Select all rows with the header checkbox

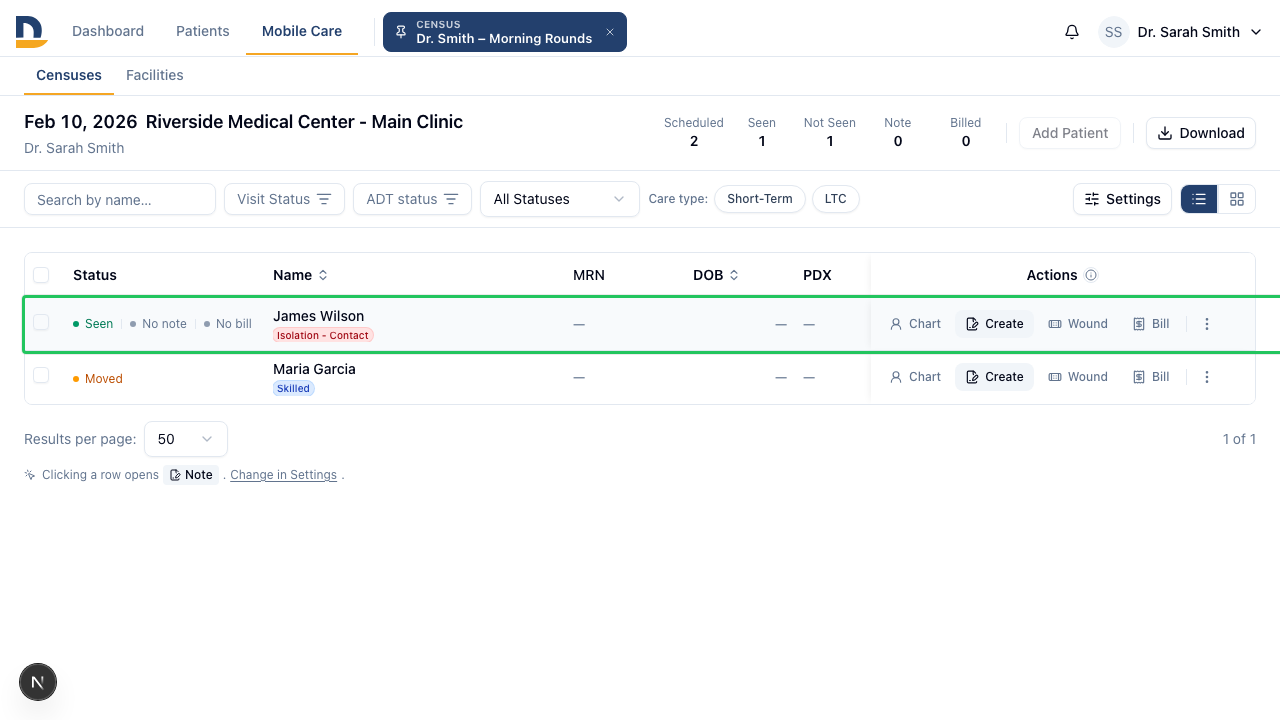tap(41, 275)
